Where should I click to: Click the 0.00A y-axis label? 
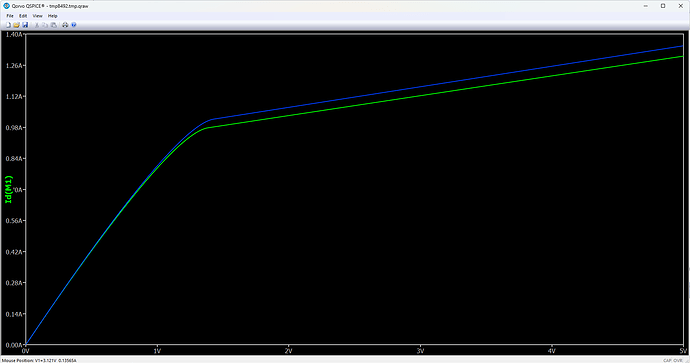pos(14,345)
